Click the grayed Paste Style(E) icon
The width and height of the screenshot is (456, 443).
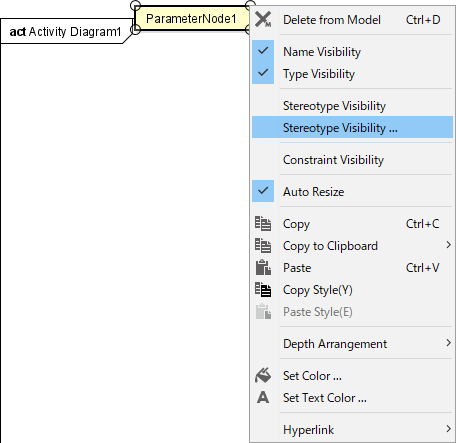click(263, 312)
